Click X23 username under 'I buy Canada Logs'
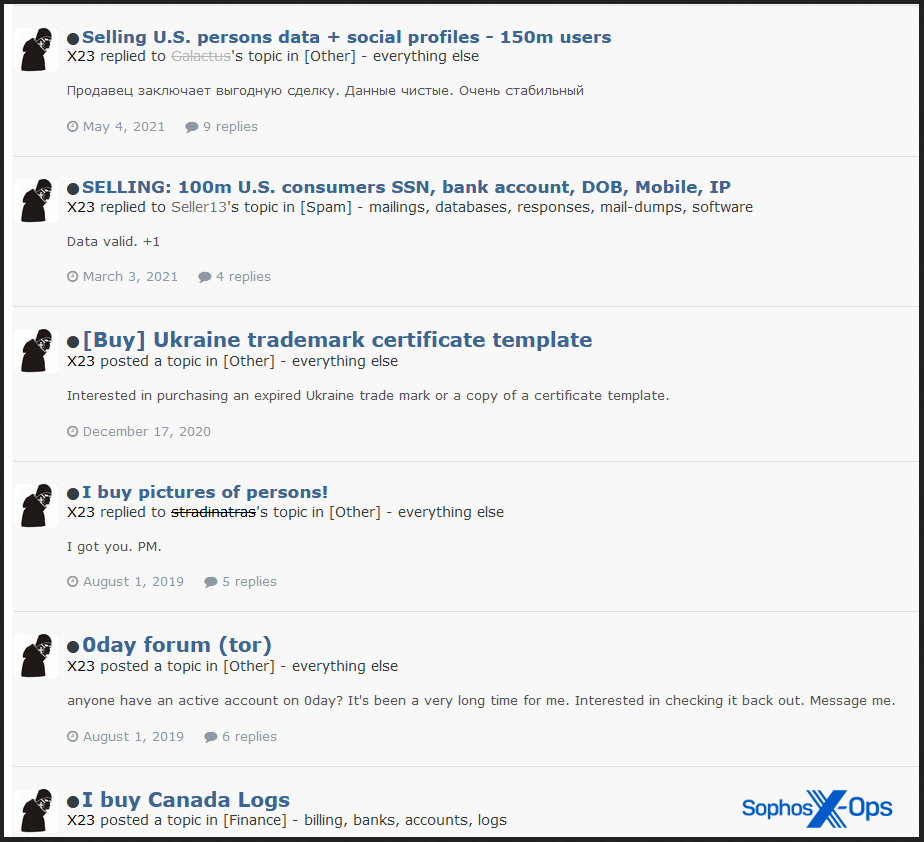This screenshot has height=842, width=924. [x=81, y=820]
